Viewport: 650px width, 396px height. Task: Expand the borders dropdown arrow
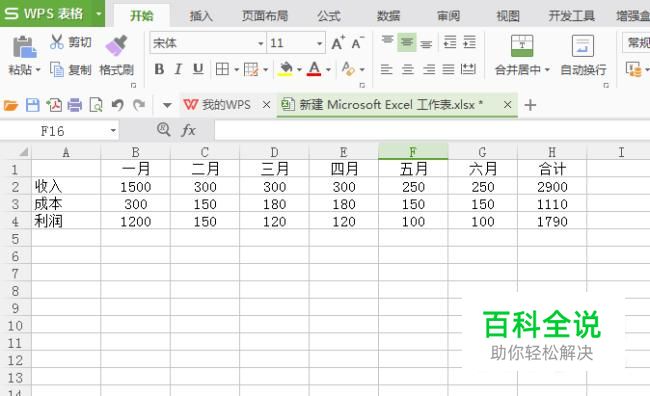237,69
